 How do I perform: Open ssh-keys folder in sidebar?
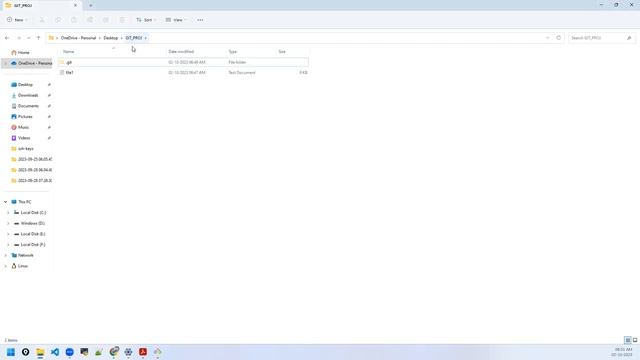(x=26, y=149)
